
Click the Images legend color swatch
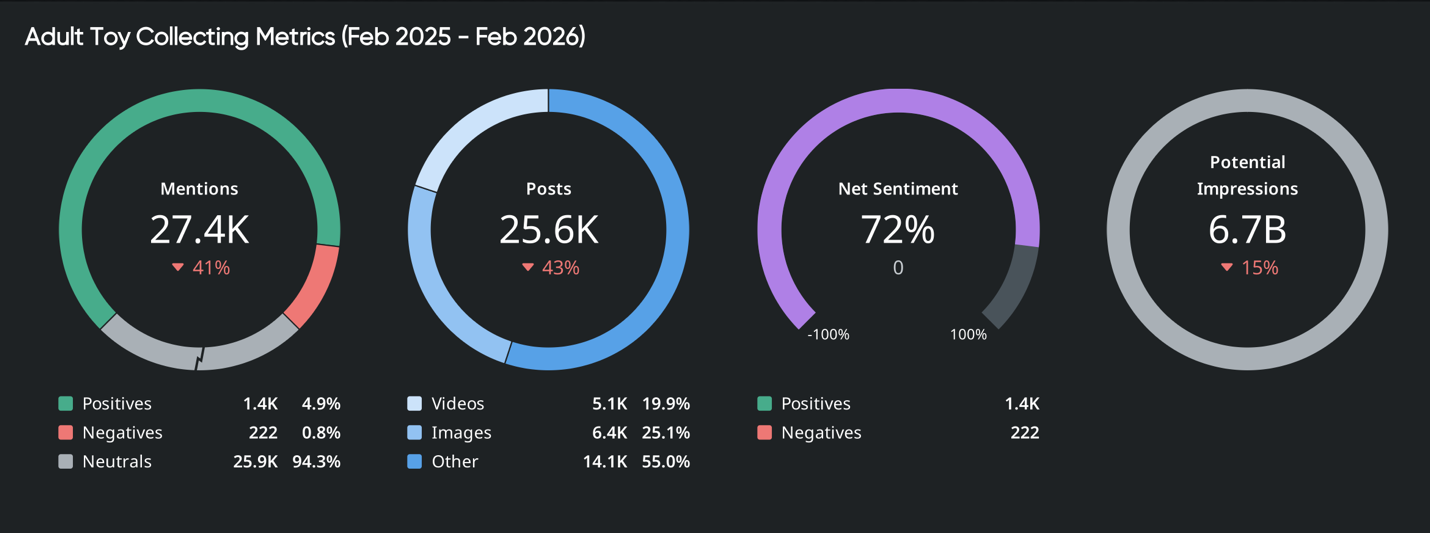pyautogui.click(x=415, y=433)
